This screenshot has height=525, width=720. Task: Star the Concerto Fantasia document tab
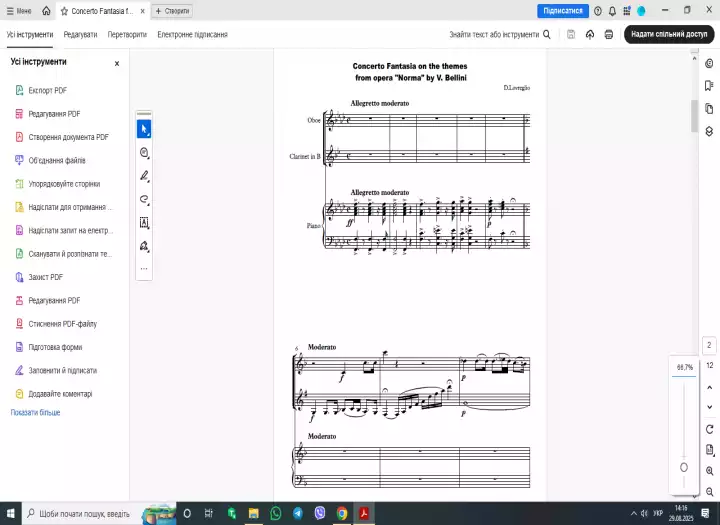tap(64, 11)
